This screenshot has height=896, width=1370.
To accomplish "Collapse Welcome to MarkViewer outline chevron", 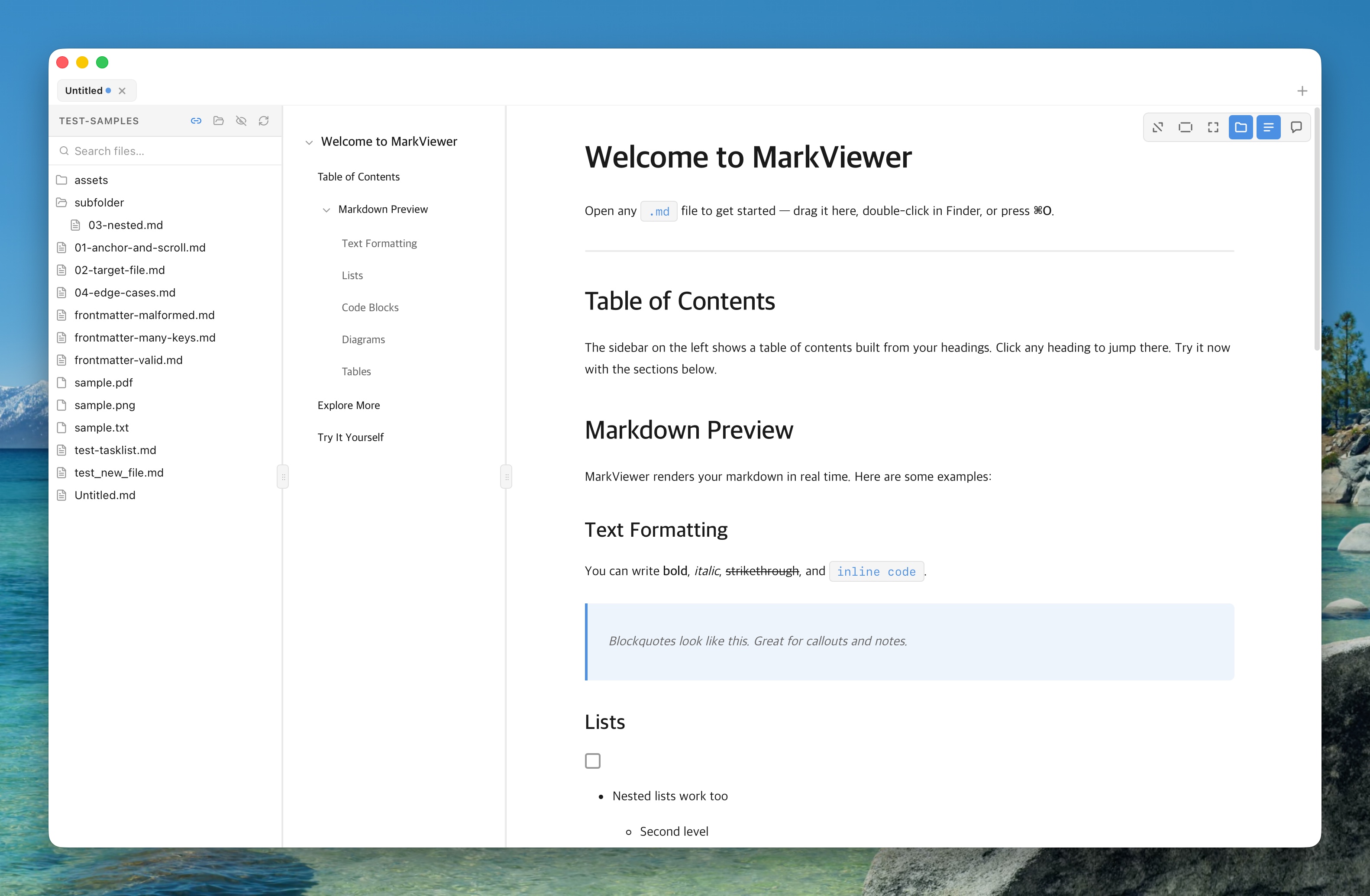I will pyautogui.click(x=309, y=142).
